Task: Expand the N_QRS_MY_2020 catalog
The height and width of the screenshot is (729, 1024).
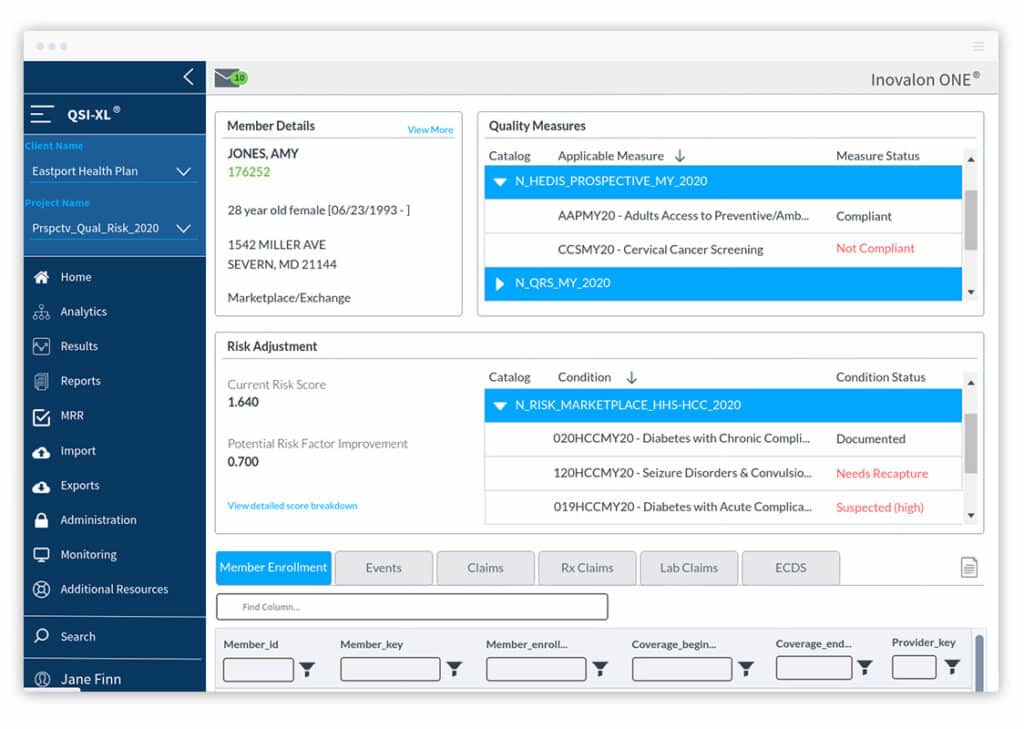Action: point(500,284)
